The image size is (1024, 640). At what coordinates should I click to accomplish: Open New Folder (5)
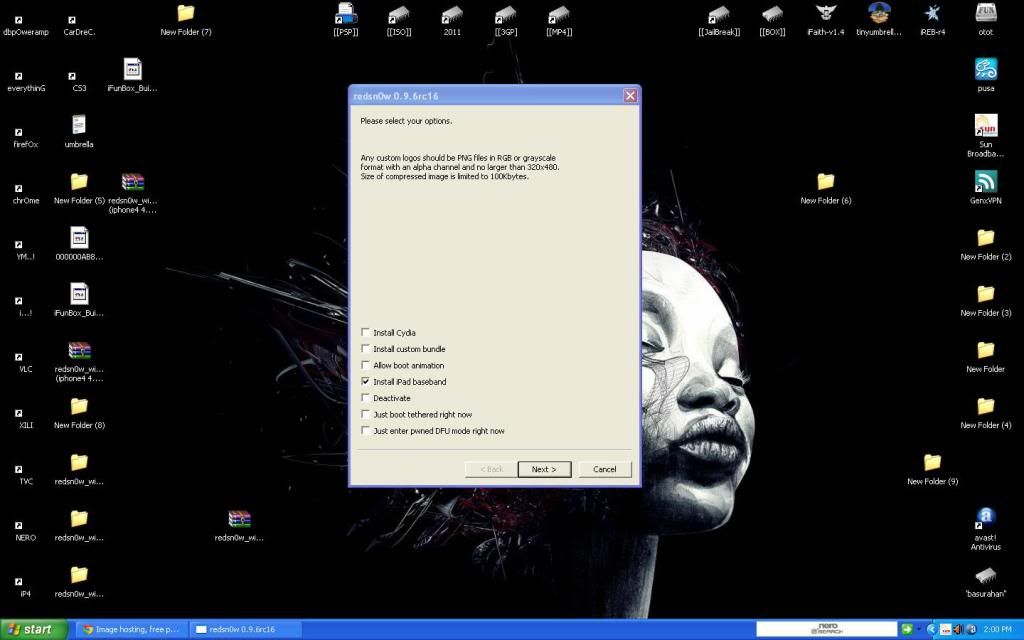79,188
